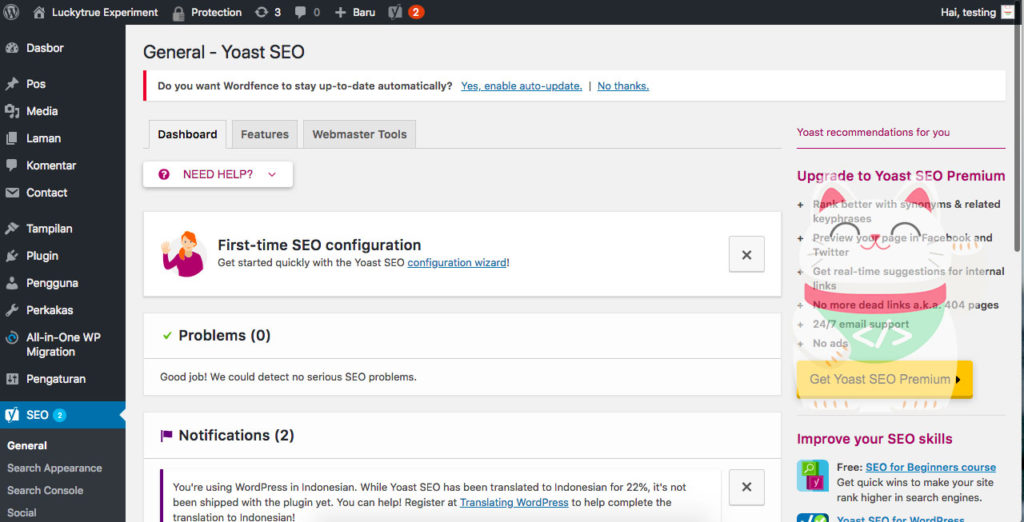Screen dimensions: 1024x522
Task: Open Luckytrue Experiment site home link
Action: (x=95, y=12)
